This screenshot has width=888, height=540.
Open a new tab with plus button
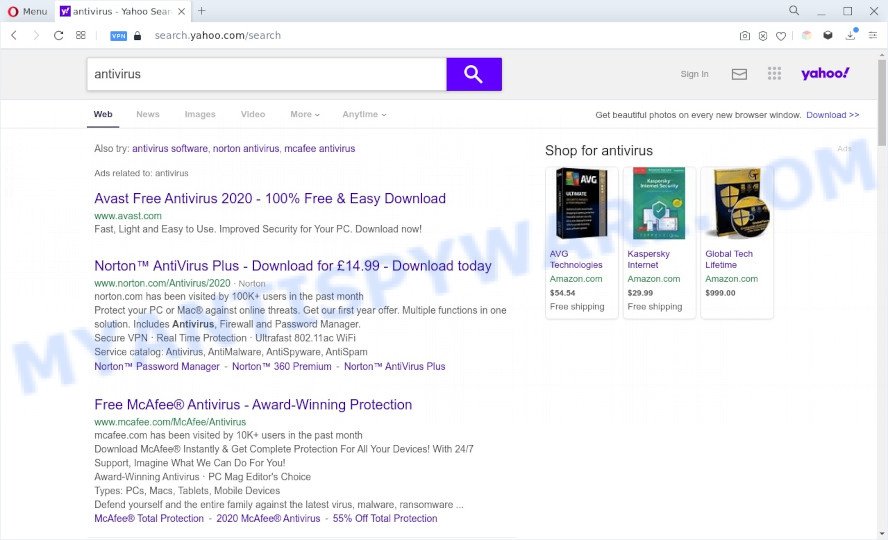(202, 11)
